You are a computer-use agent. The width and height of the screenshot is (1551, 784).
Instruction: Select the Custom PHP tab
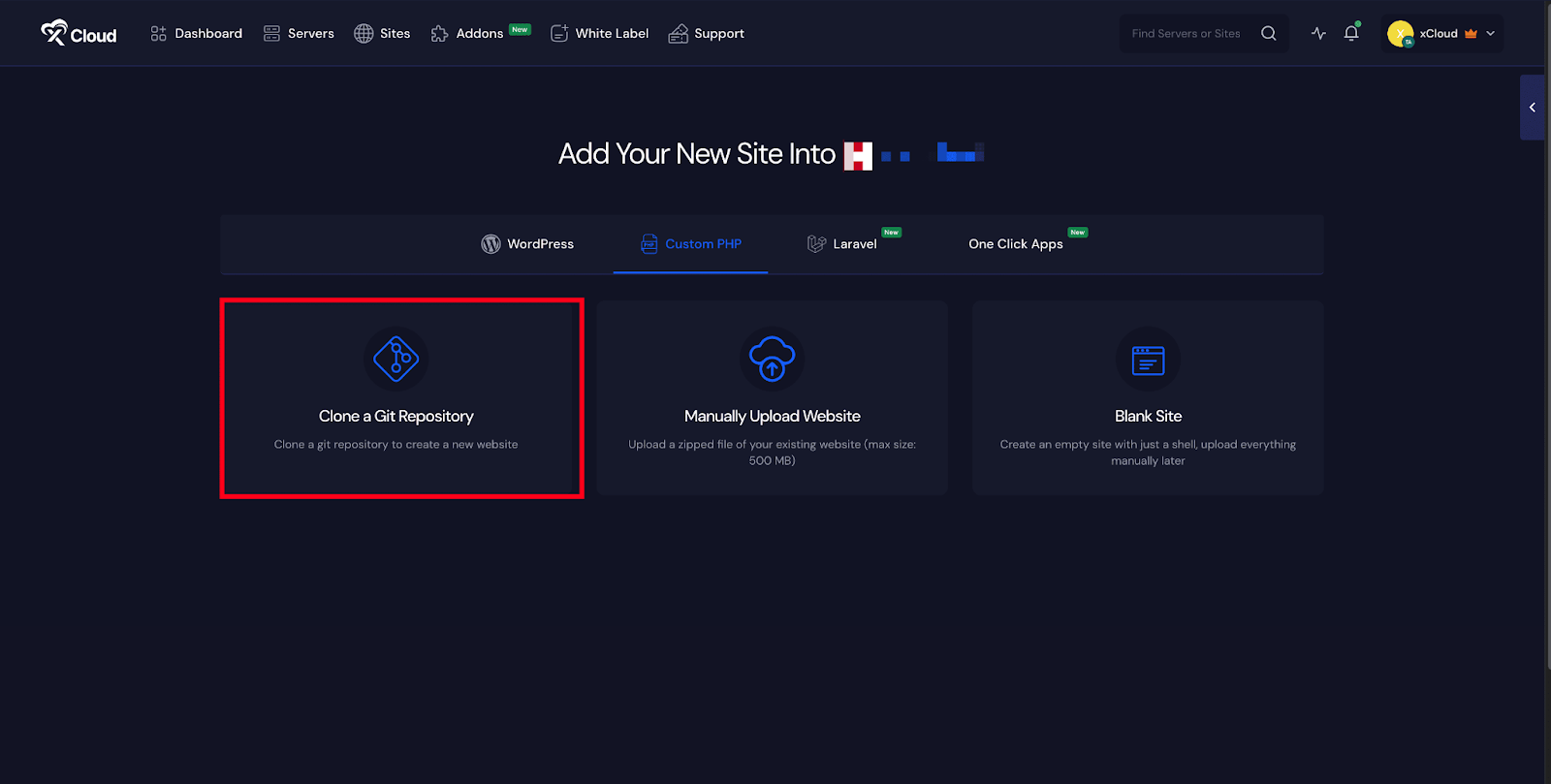tap(690, 244)
